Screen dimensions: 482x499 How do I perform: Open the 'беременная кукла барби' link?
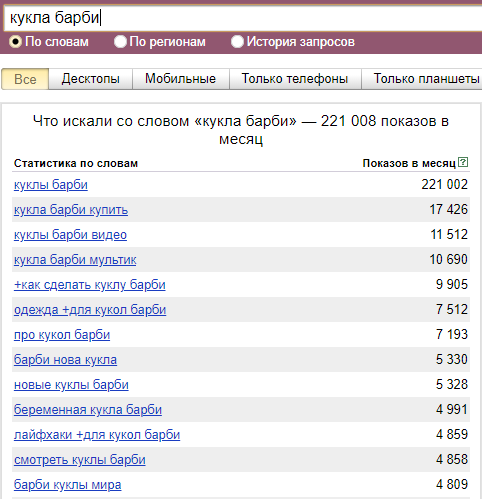(88, 410)
